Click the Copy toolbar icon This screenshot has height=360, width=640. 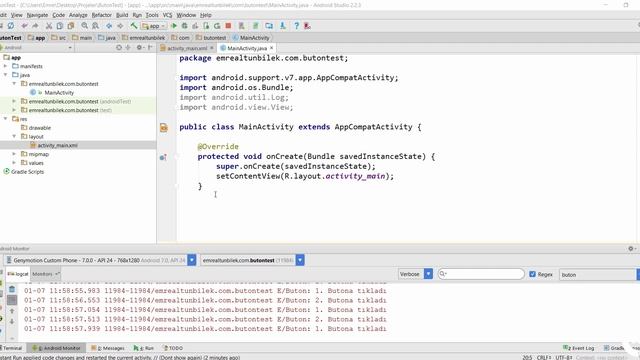tap(60, 26)
